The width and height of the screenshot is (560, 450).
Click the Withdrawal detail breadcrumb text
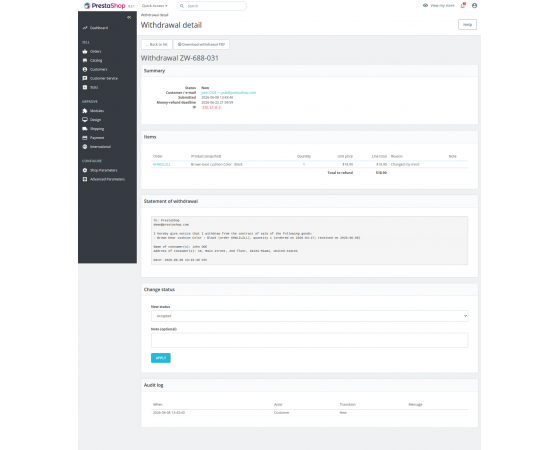[154, 15]
